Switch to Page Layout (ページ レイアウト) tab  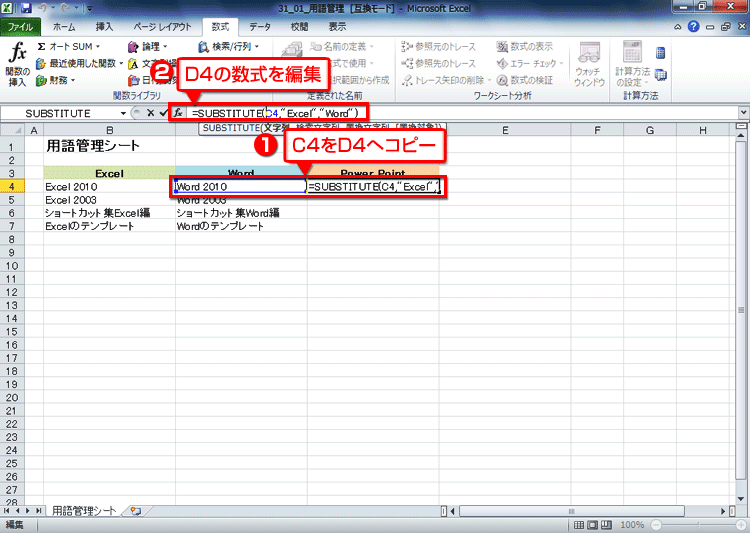[162, 27]
